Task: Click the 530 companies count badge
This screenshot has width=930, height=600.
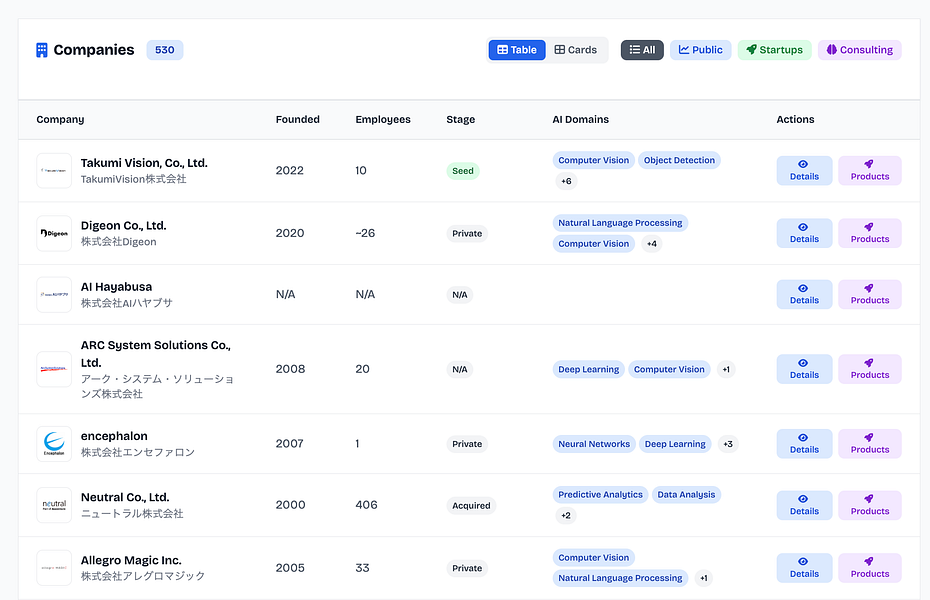Action: coord(165,50)
